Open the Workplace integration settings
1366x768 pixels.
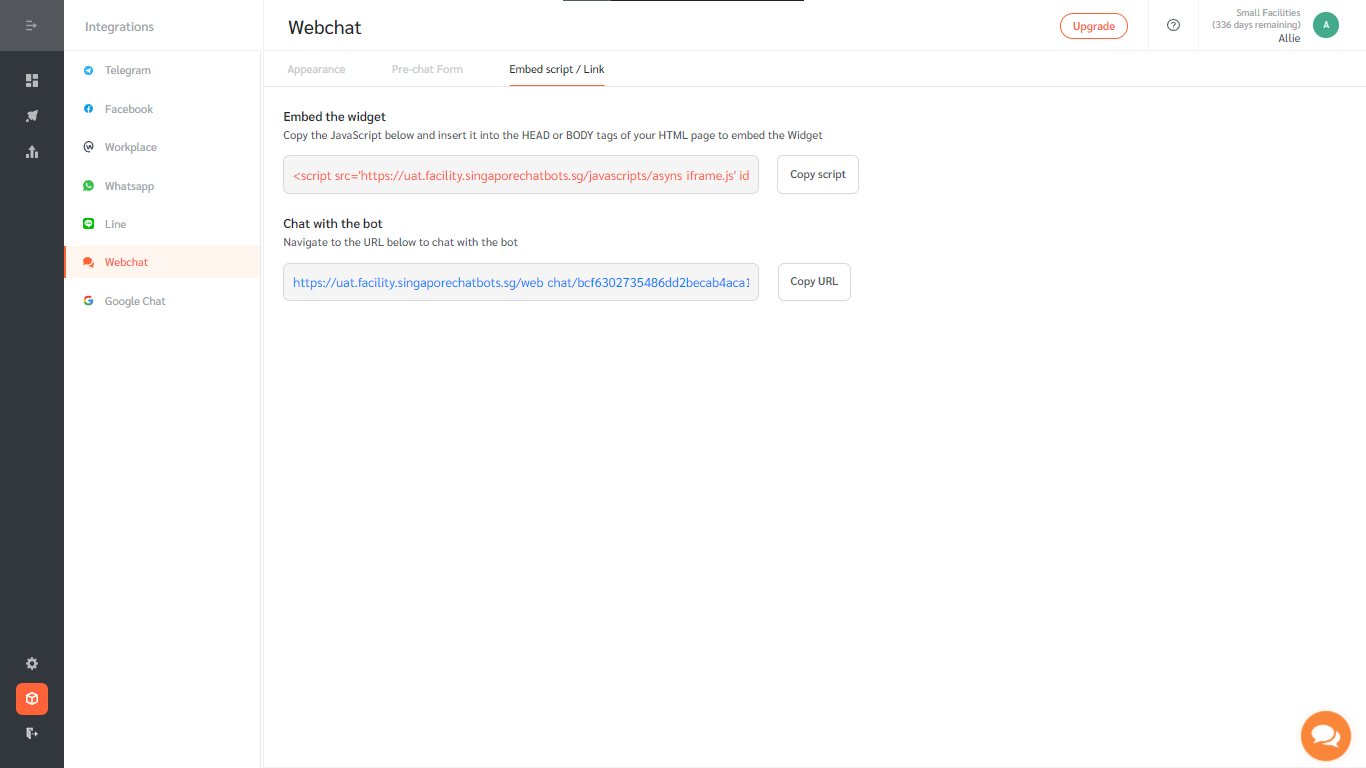coord(129,147)
